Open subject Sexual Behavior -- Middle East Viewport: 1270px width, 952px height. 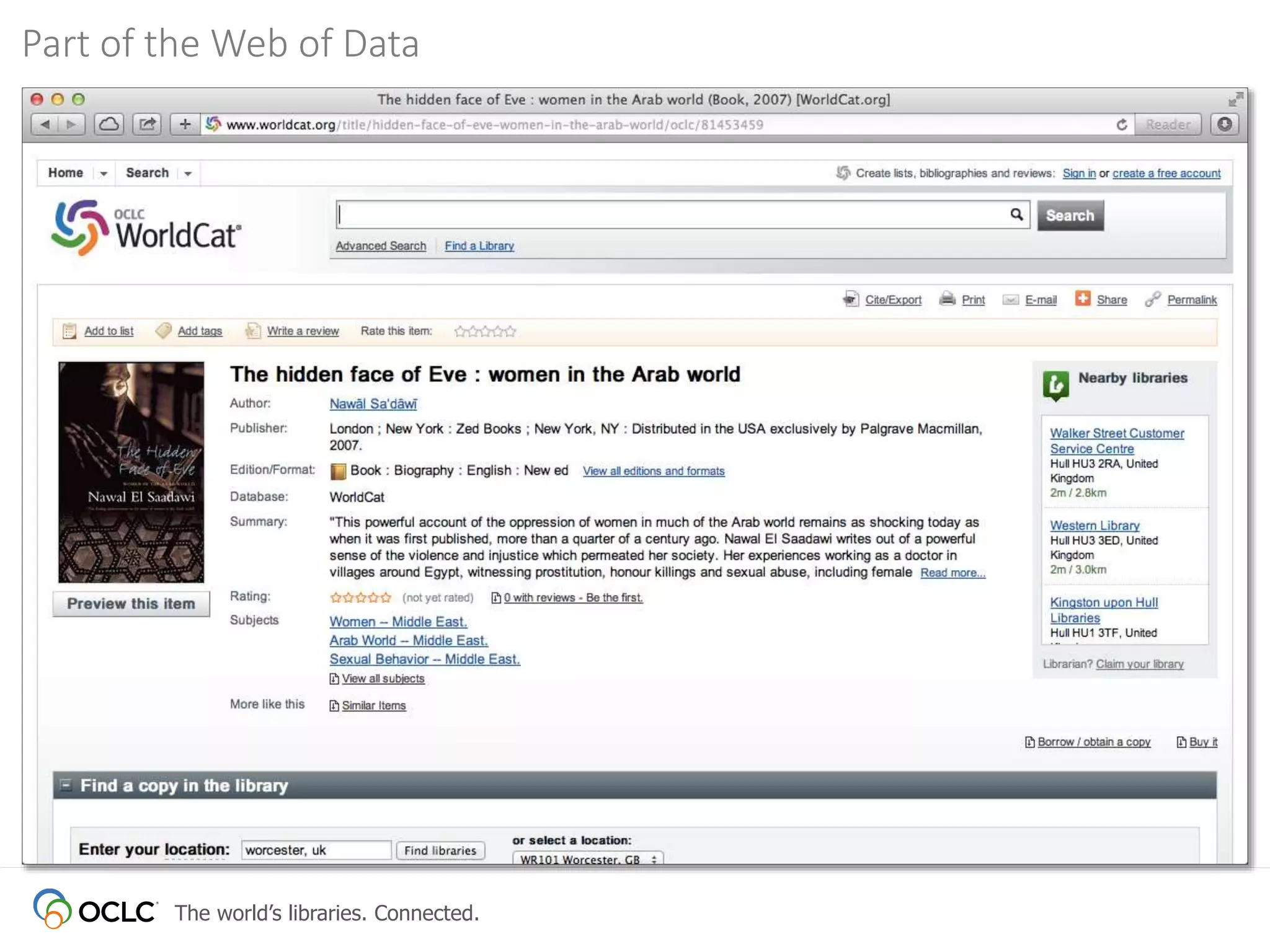(425, 659)
